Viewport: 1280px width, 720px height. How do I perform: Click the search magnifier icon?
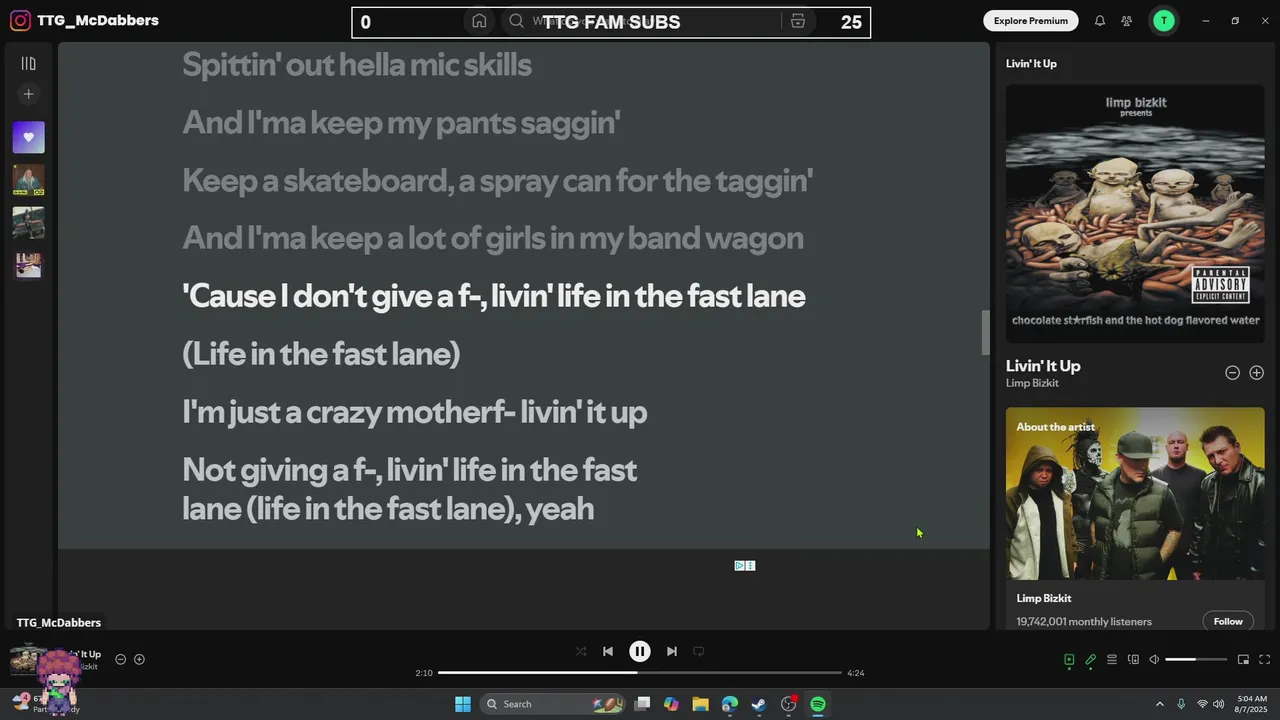516,21
